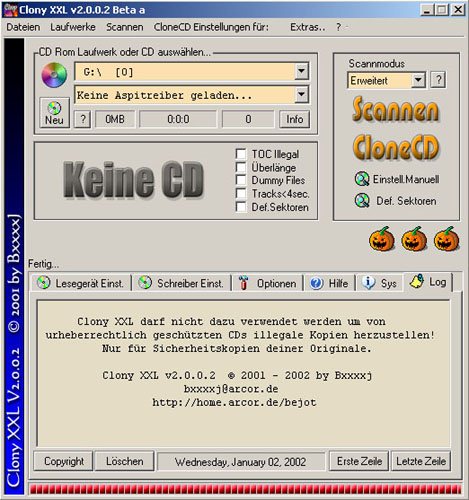Screen dimensions: 469x500
Task: Click the question mark beside Scannmodus
Action: coord(438,80)
